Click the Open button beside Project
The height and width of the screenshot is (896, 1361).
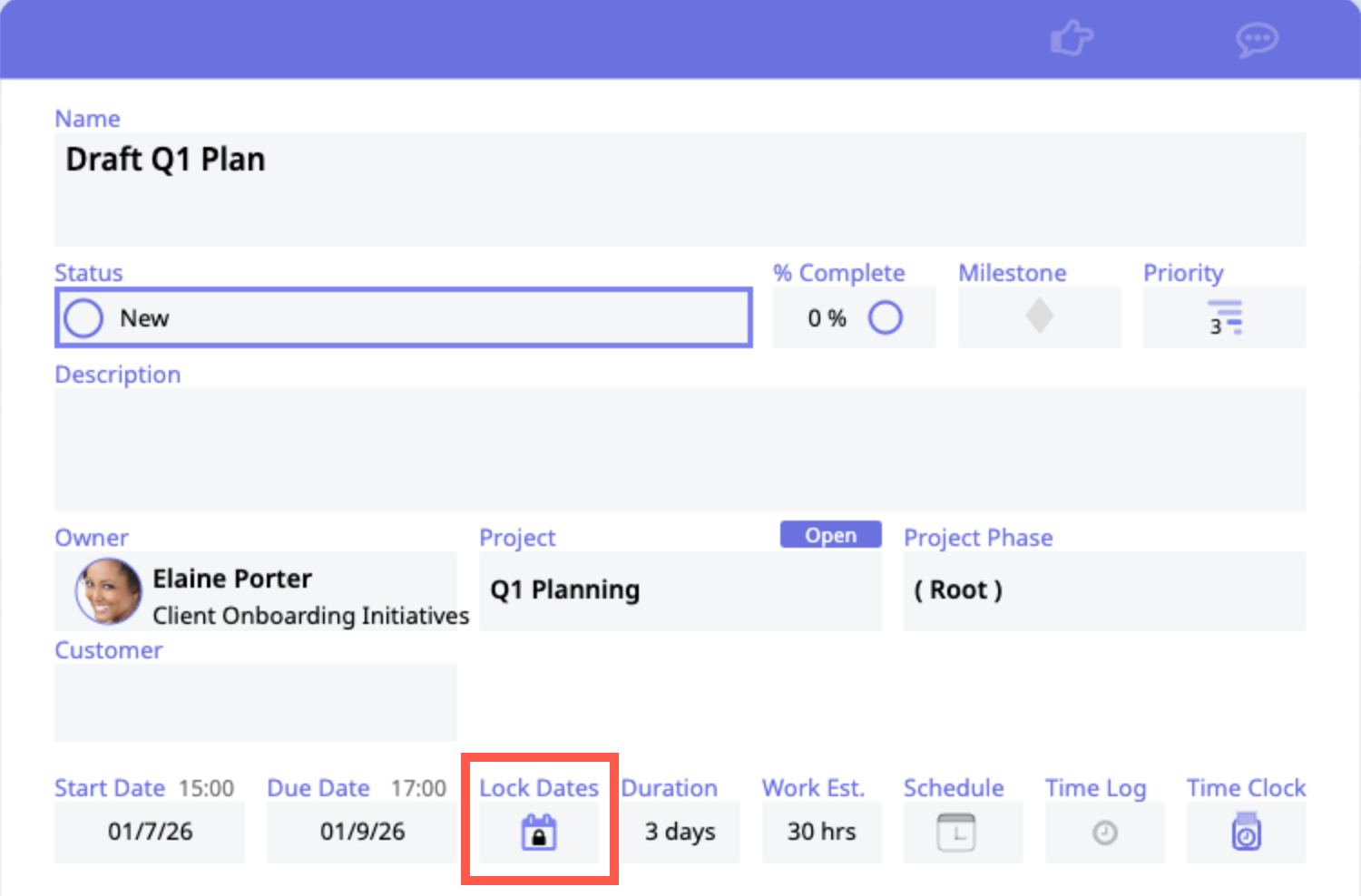click(x=830, y=535)
